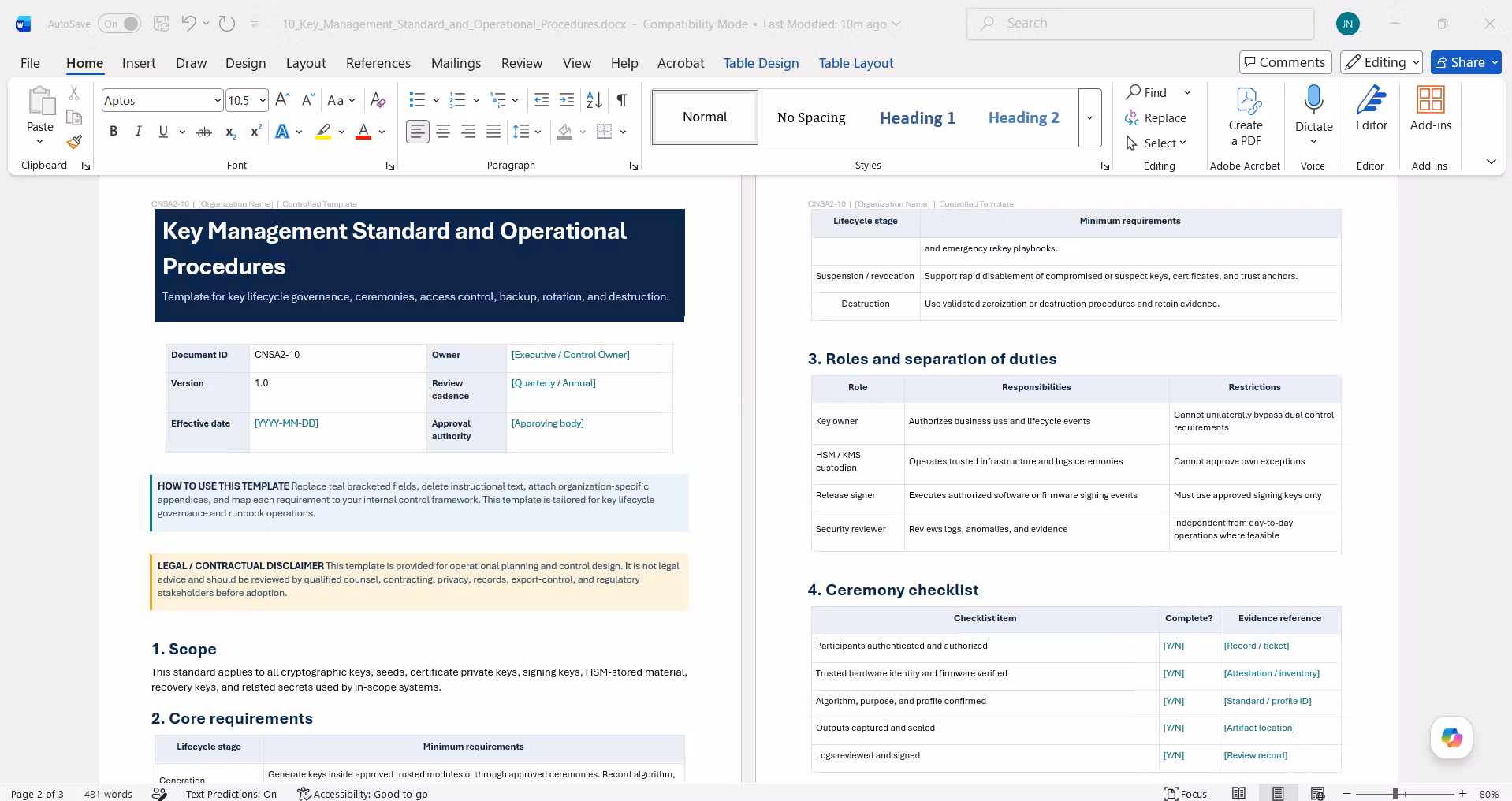Apply strikethrough formatting
The height and width of the screenshot is (801, 1512).
click(x=204, y=132)
